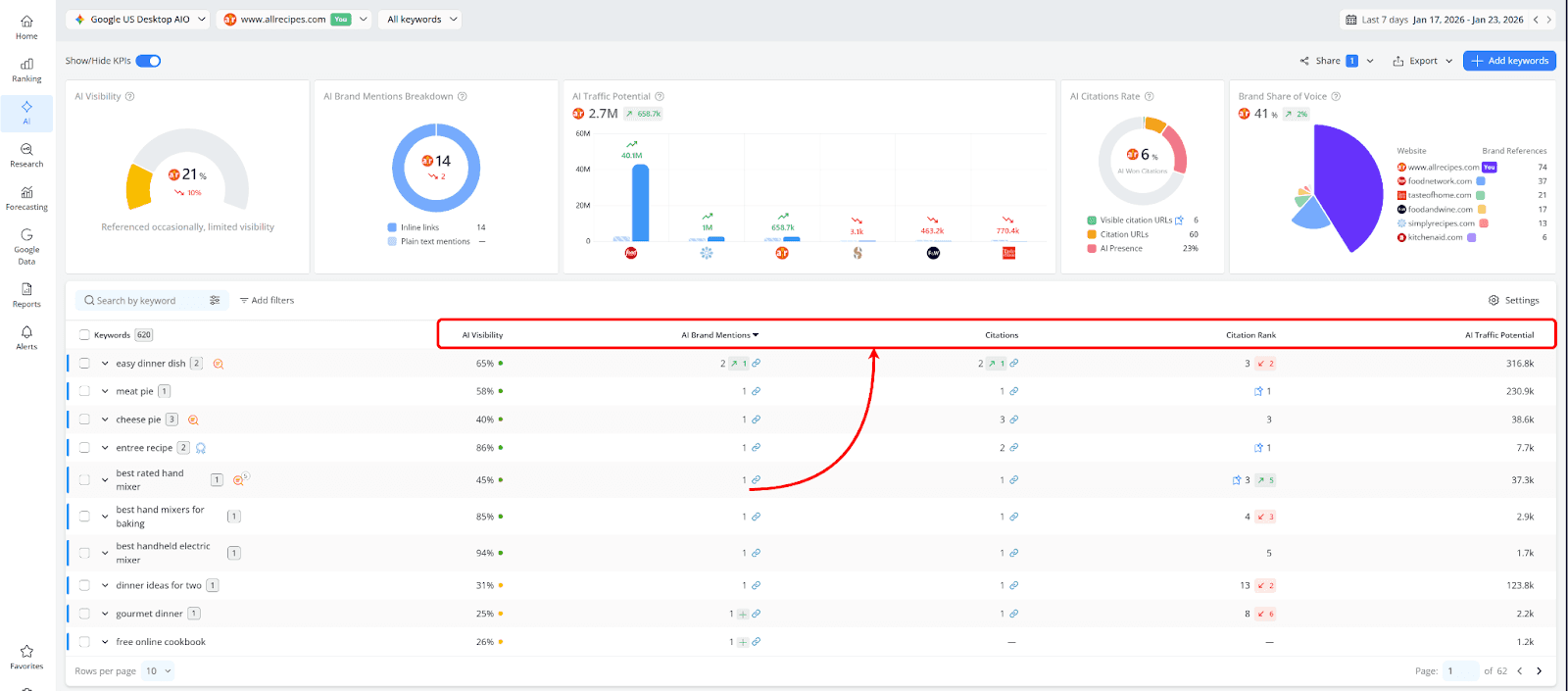The width and height of the screenshot is (1568, 691).
Task: Select the best rated hand mixer checkbox
Action: (x=84, y=480)
